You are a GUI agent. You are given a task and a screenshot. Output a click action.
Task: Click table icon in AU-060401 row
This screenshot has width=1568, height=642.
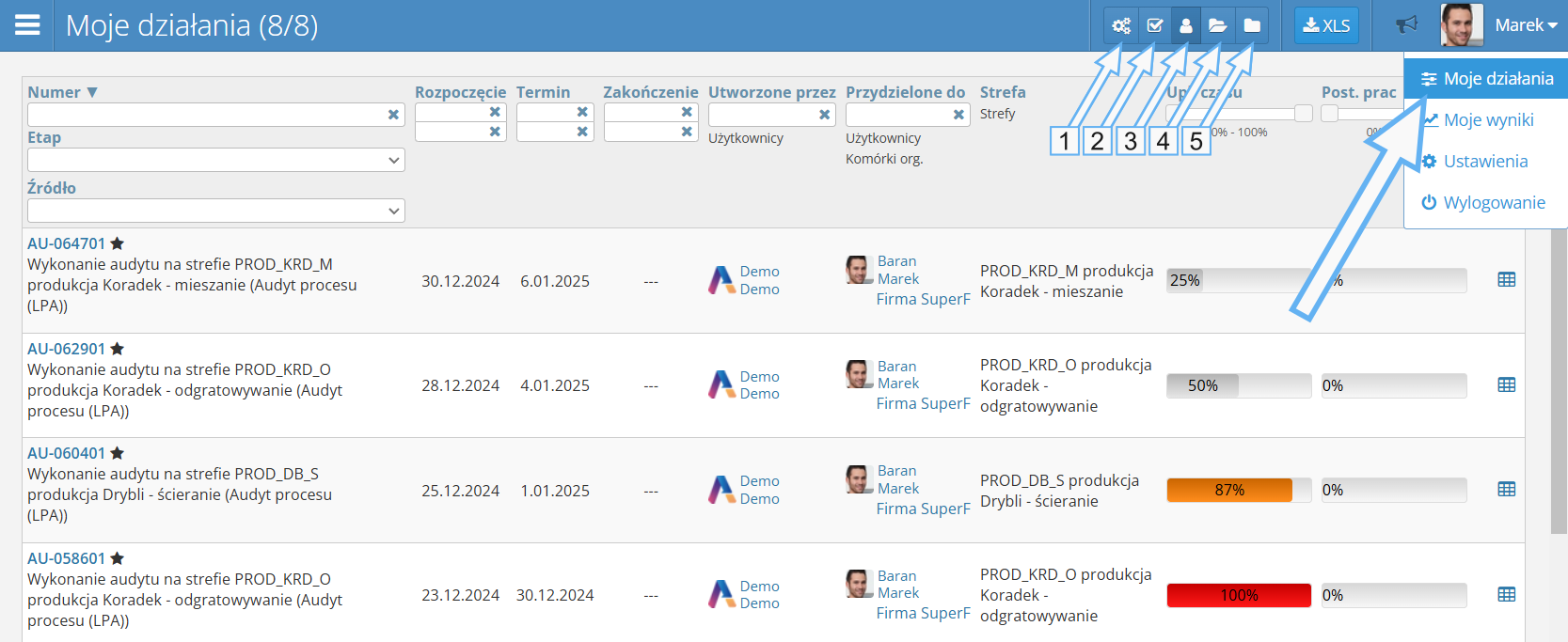[1506, 490]
